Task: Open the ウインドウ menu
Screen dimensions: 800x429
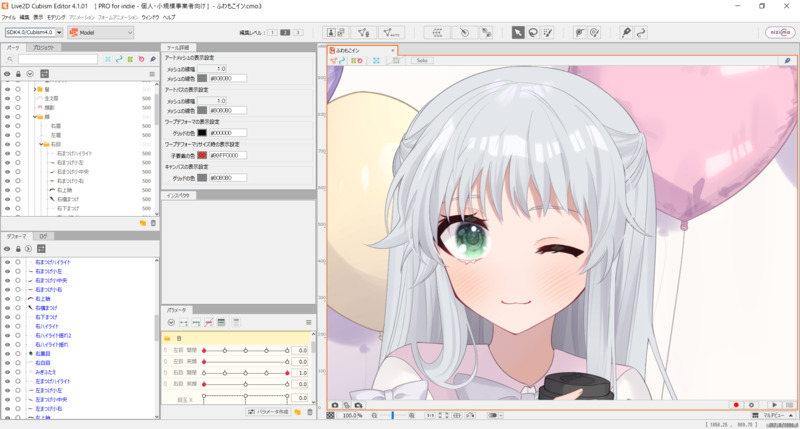Action: click(x=150, y=17)
